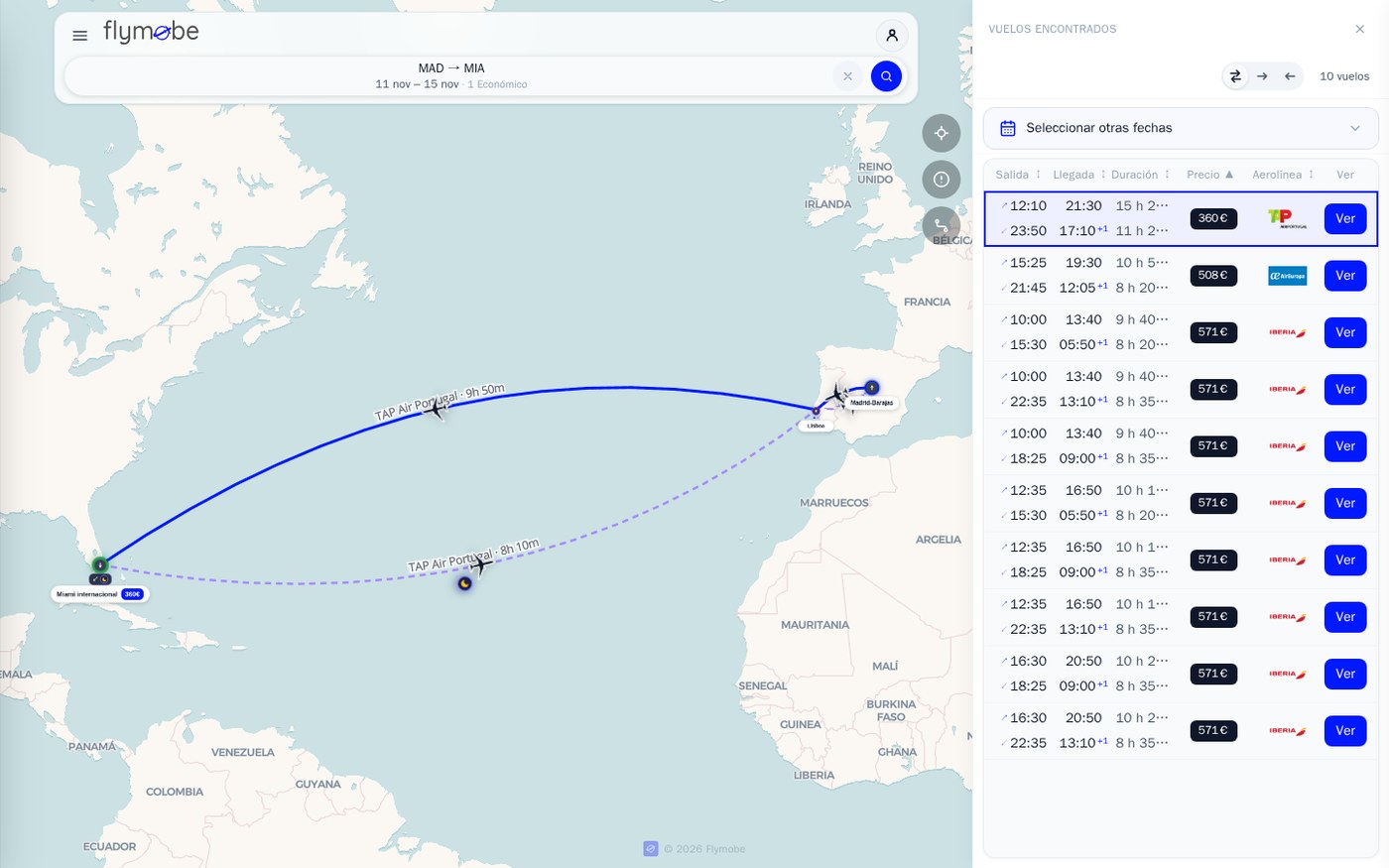View the 360 € TAP flight
Screen dimensions: 1389x868
point(1345,218)
